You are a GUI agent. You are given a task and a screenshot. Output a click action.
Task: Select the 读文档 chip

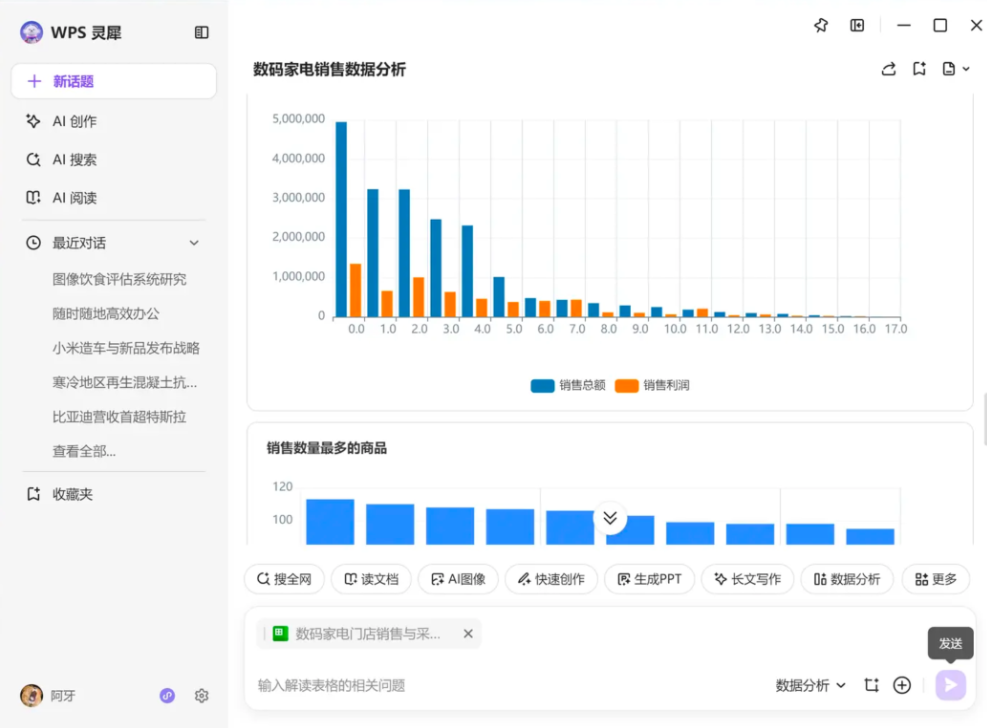click(x=371, y=579)
